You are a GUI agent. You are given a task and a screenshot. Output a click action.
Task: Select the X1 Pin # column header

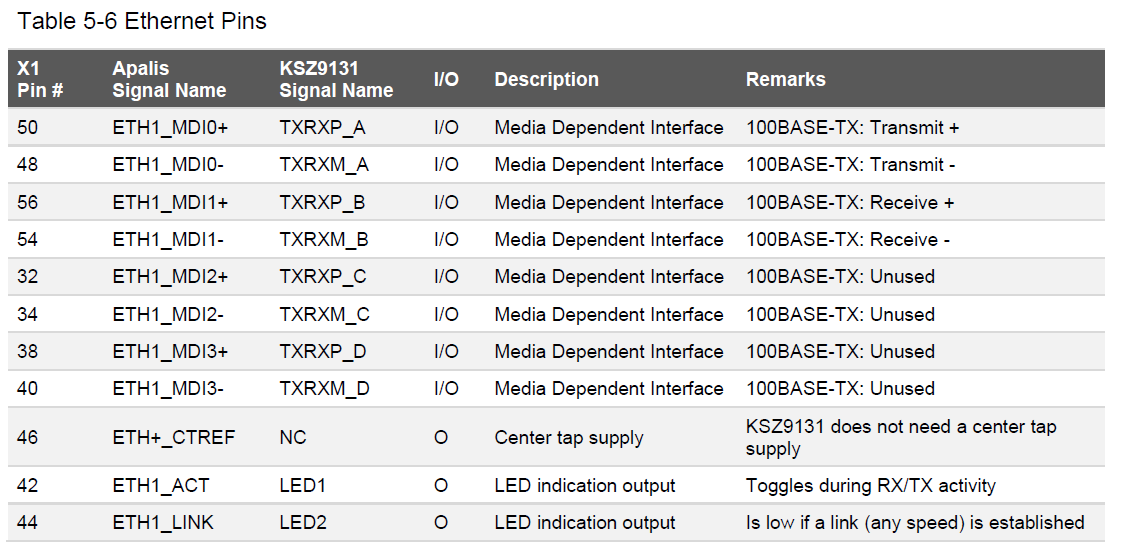[40, 80]
